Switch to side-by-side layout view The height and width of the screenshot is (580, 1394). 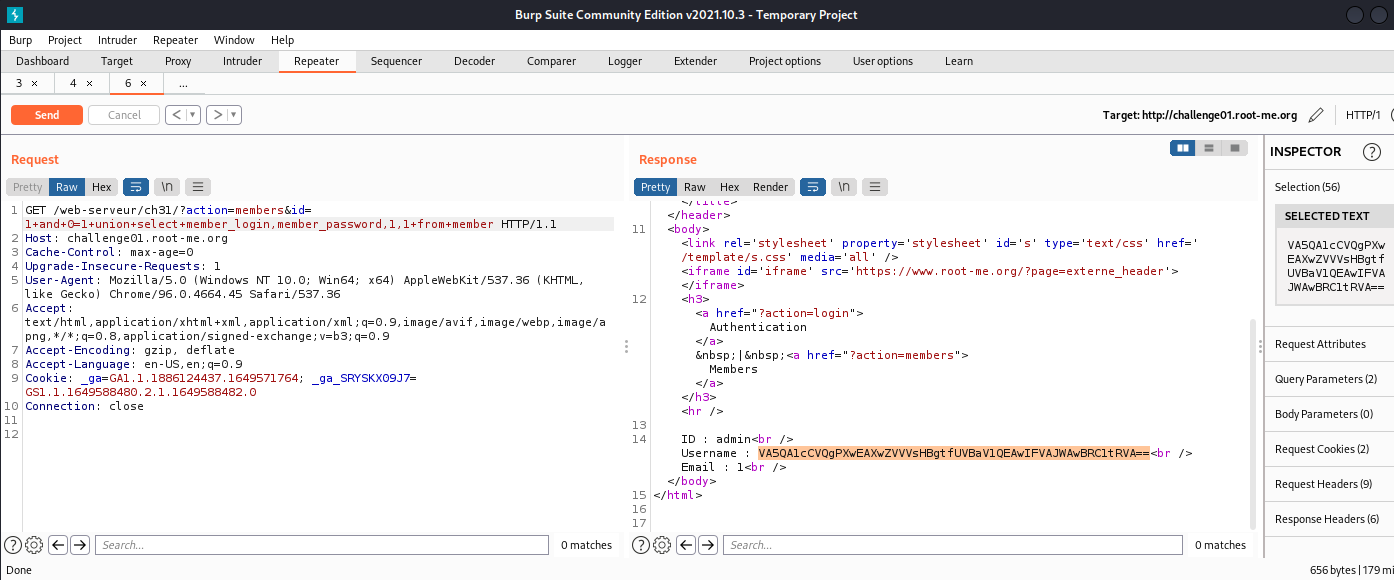click(x=1184, y=148)
